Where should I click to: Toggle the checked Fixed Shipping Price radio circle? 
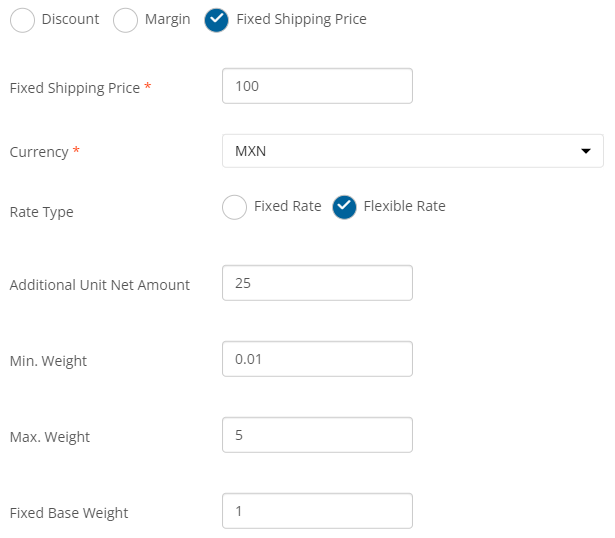pos(217,20)
